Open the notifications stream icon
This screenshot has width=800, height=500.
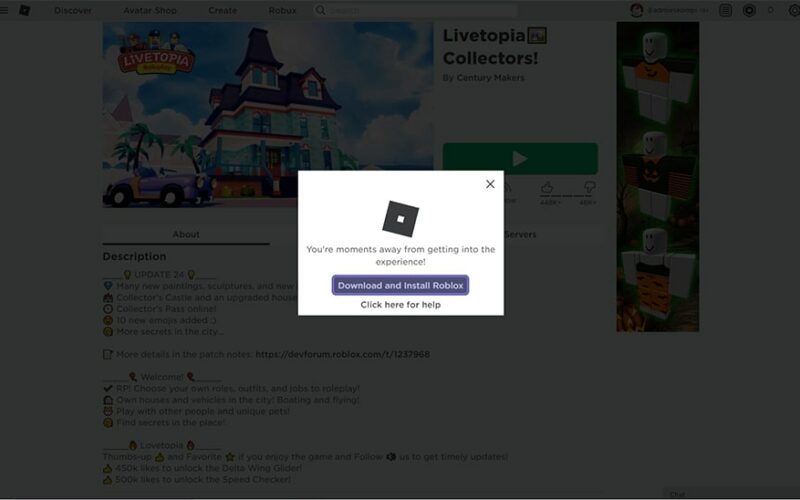coord(726,10)
